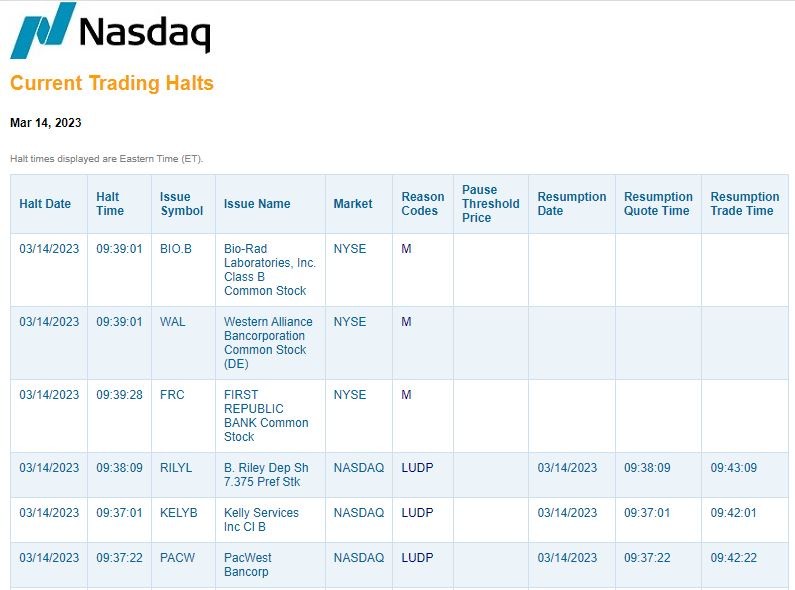Sort by Halt Time column header
Viewport: 795px width, 590px height.
(x=110, y=204)
